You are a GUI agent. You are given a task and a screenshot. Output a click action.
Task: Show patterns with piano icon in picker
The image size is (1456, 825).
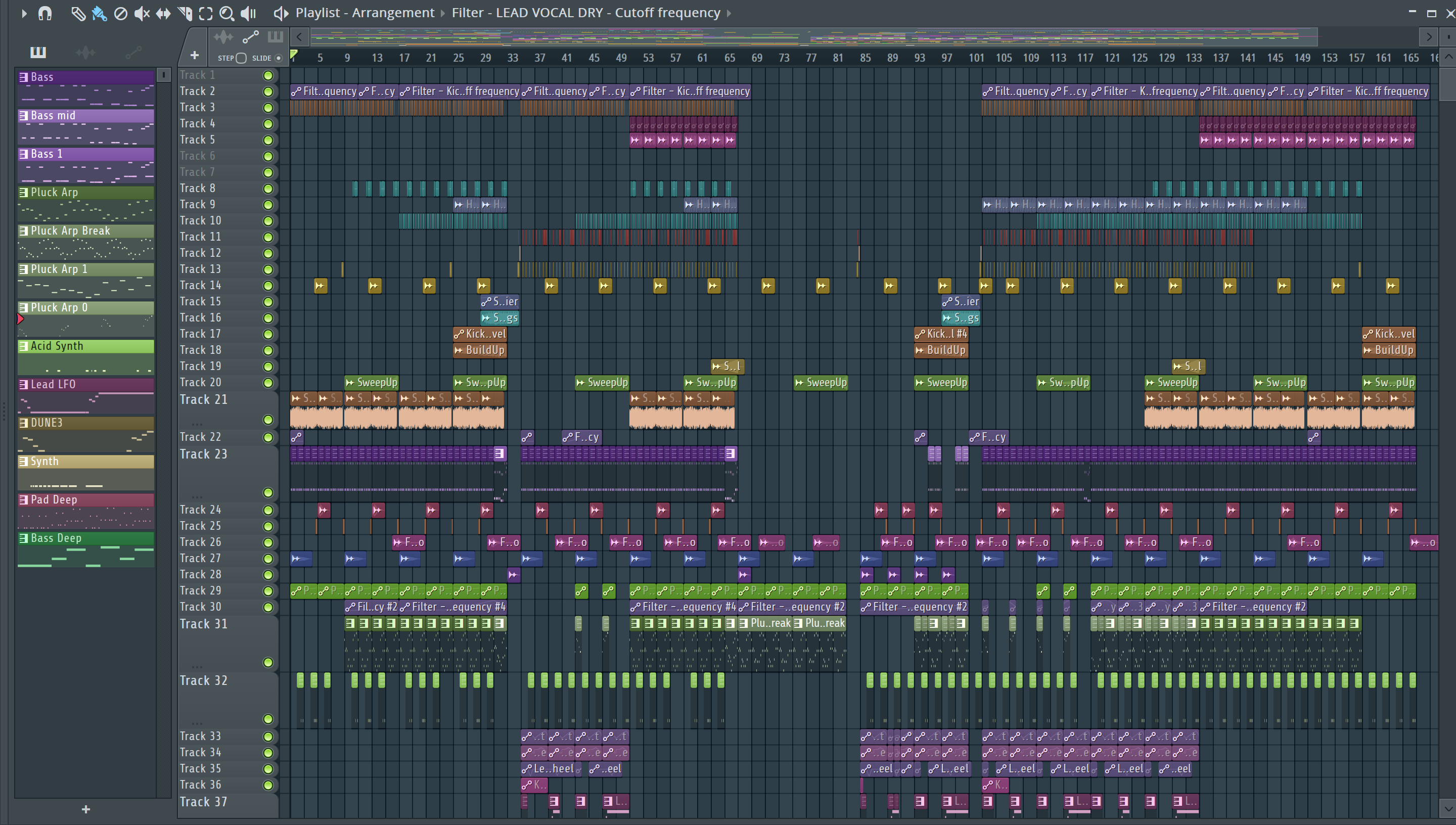(x=38, y=52)
